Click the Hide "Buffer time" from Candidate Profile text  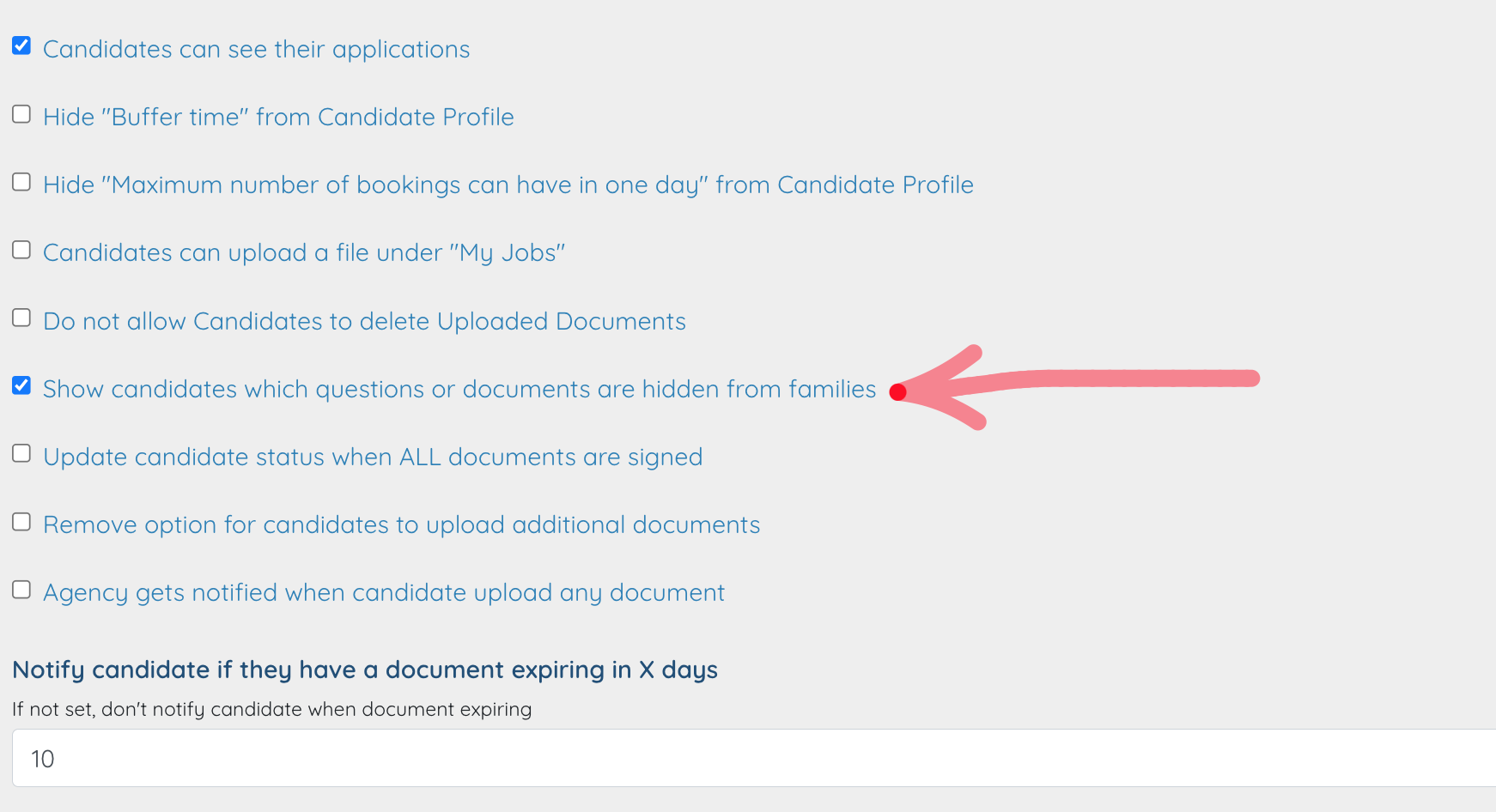click(278, 118)
